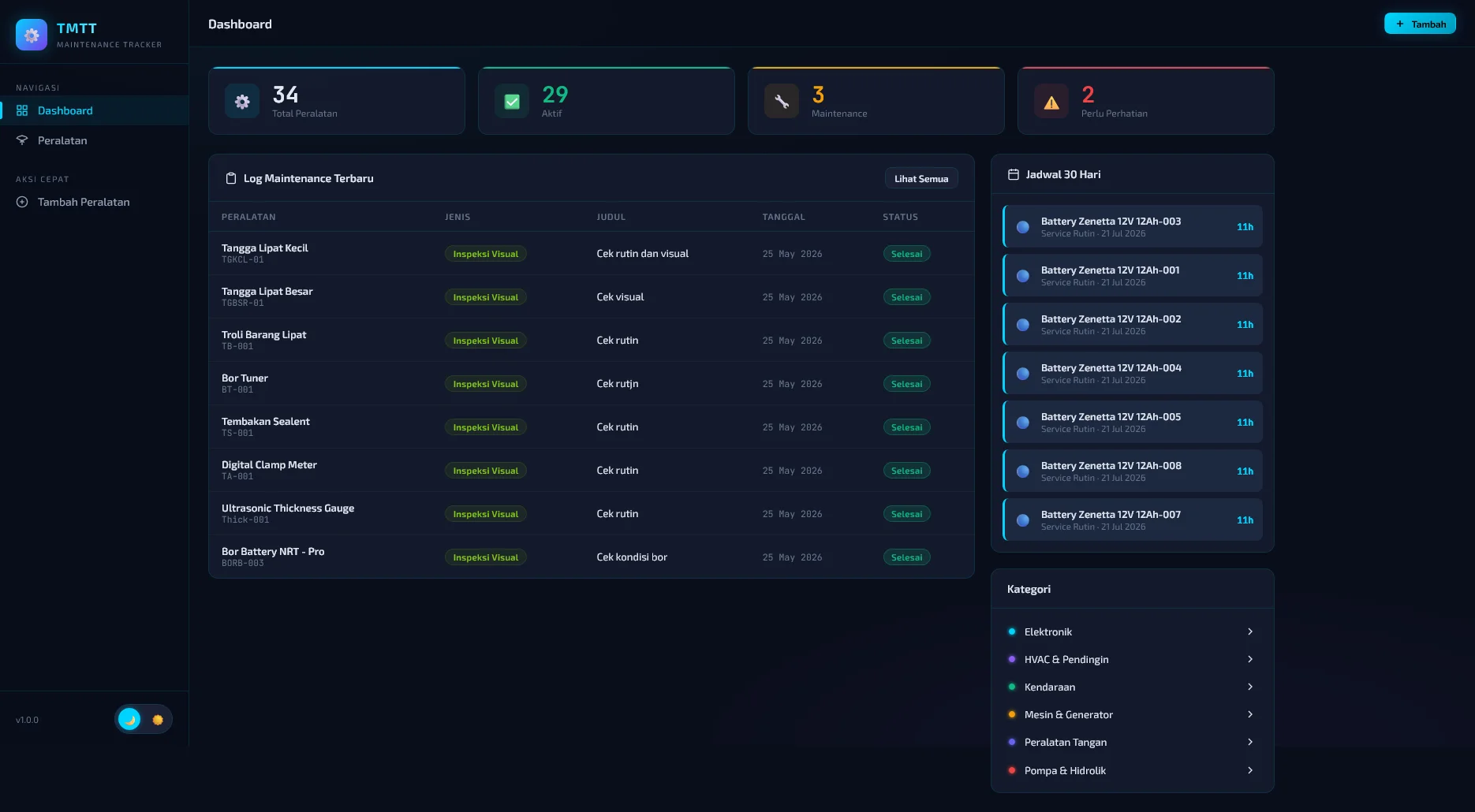Click the green checkmark icon on Aktif card
The image size is (1475, 812).
[512, 102]
